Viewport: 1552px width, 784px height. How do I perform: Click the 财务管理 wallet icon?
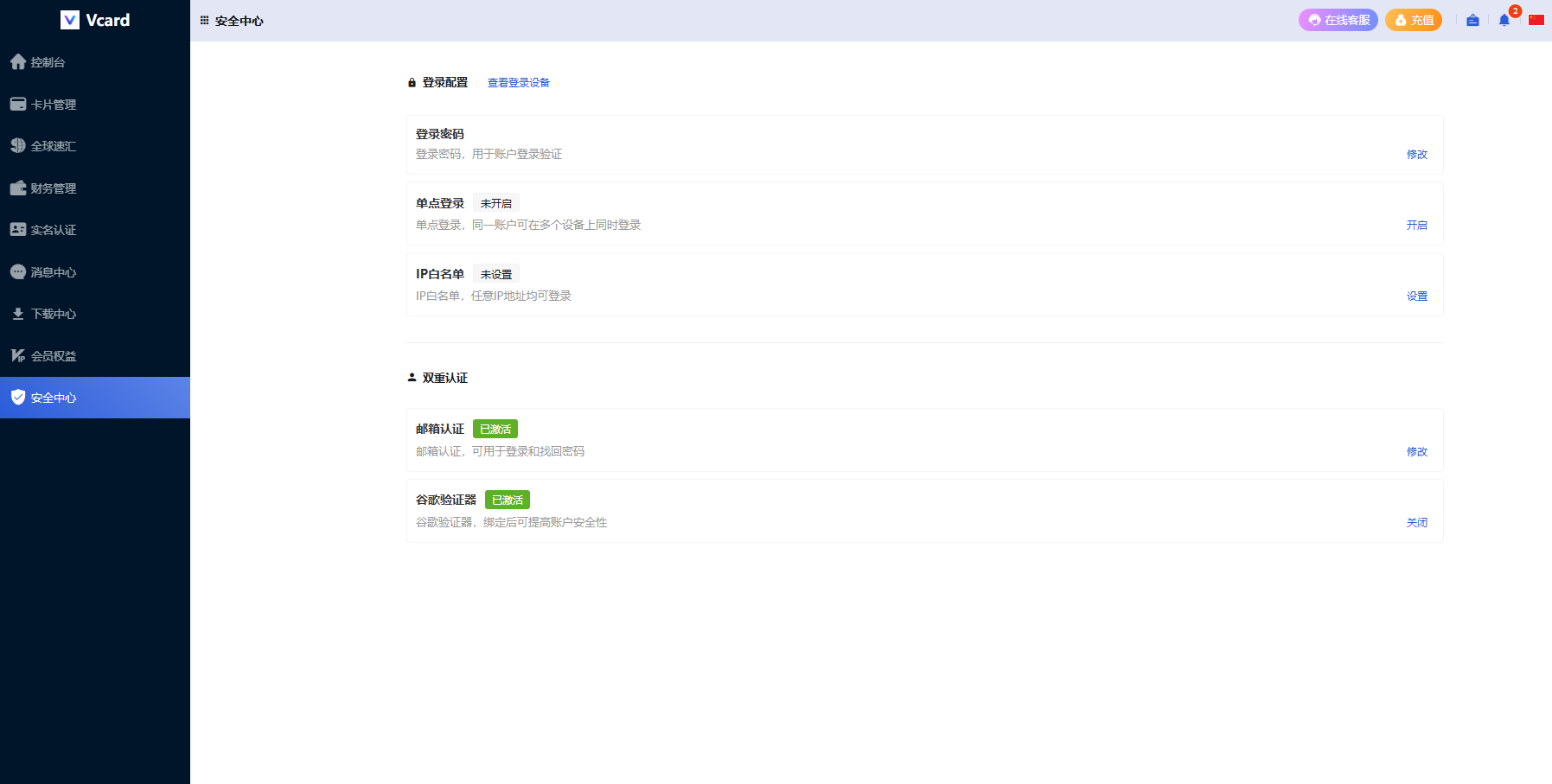(18, 188)
